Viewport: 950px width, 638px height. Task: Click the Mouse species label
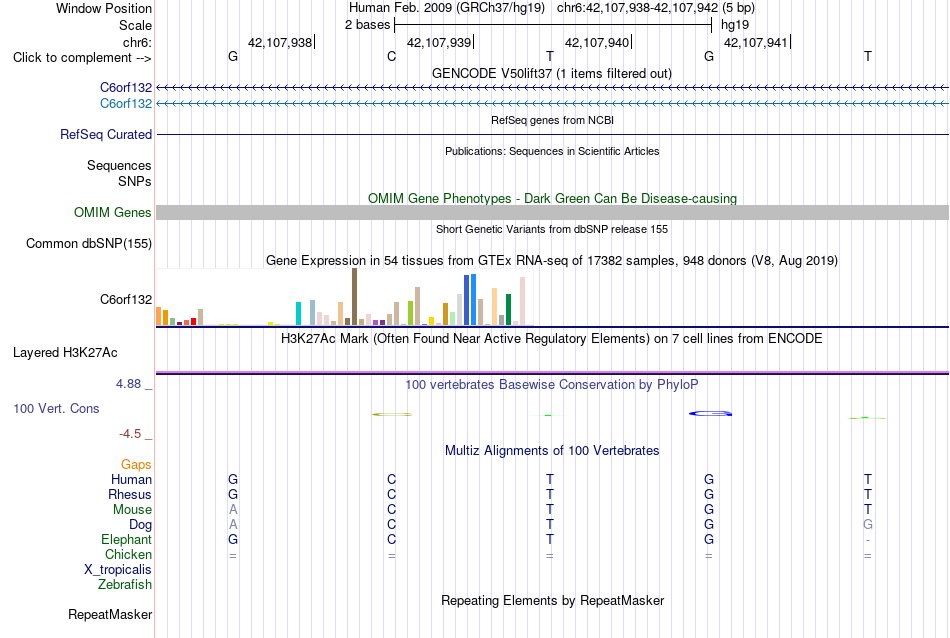[x=133, y=510]
